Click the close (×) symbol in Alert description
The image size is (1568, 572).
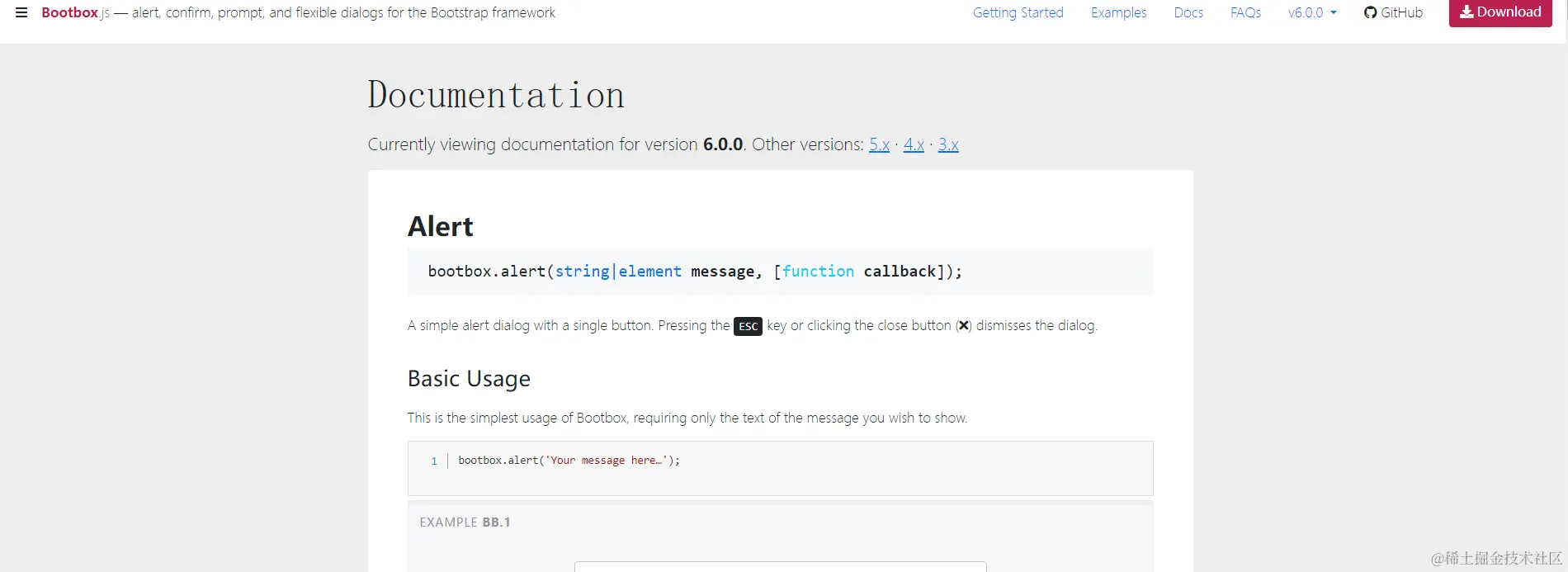click(963, 325)
